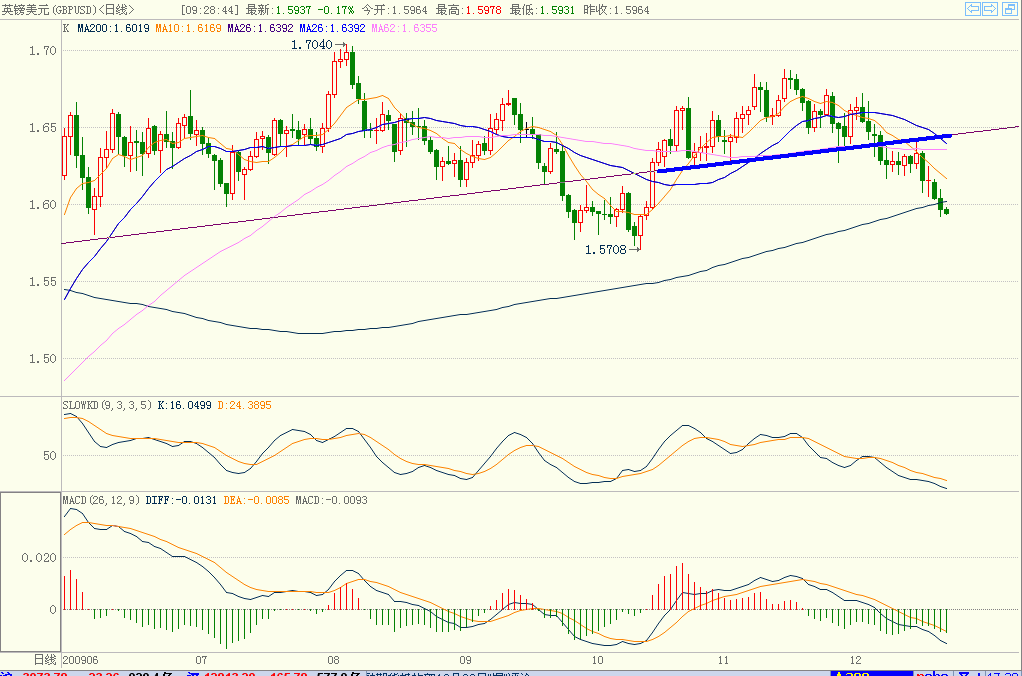
Task: Click the 昨收:1.5964 previous close value
Action: pos(616,10)
